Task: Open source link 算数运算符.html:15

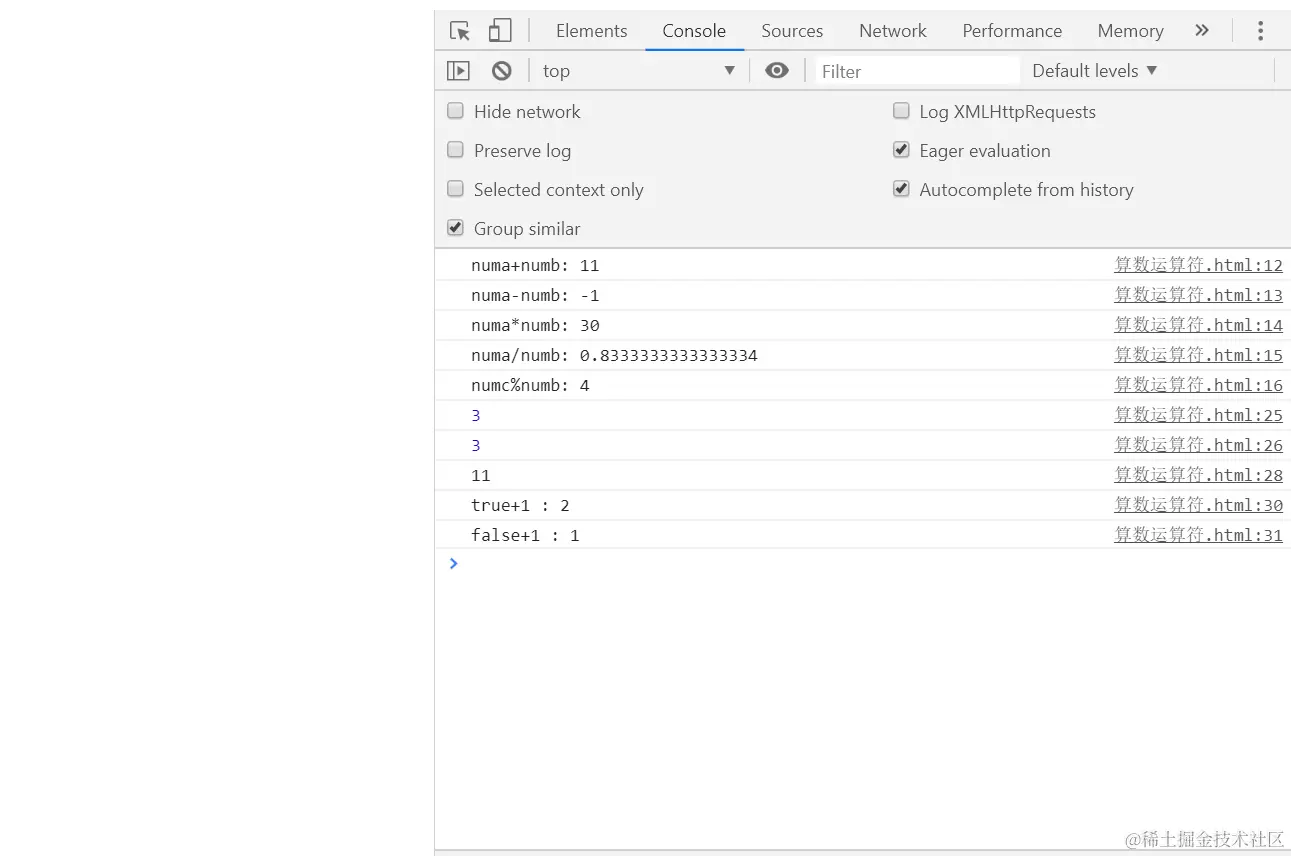Action: pos(1198,355)
